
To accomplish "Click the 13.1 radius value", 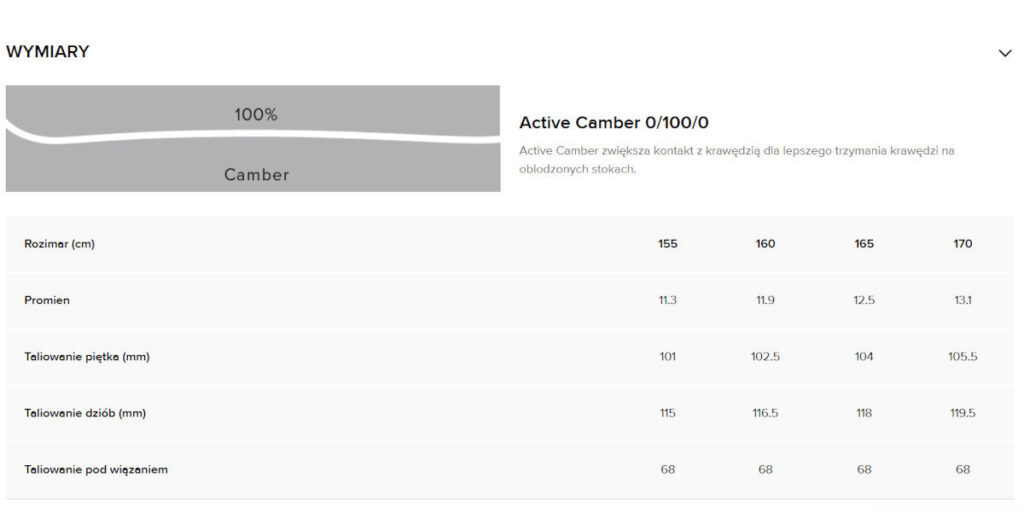I will (962, 300).
